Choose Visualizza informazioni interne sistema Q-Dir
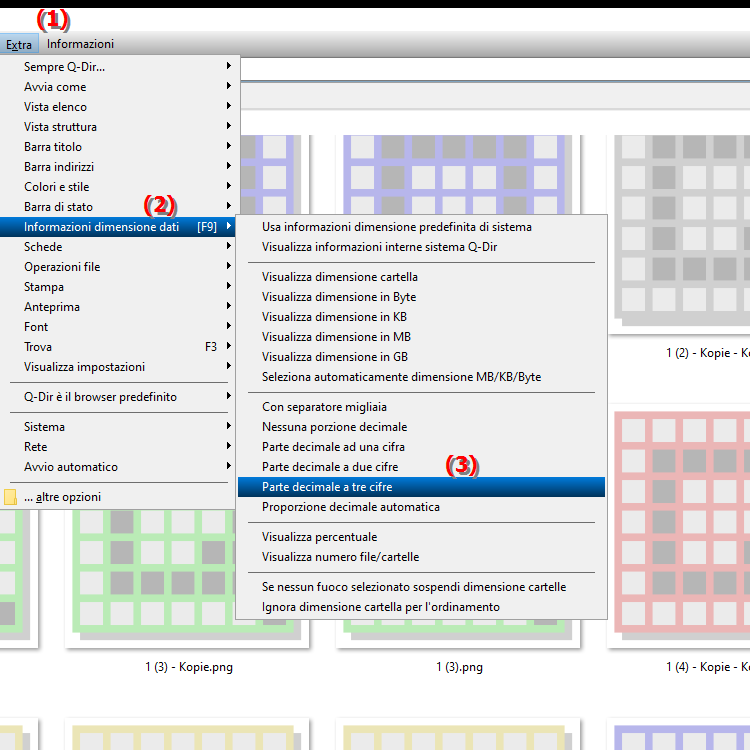 (421, 247)
